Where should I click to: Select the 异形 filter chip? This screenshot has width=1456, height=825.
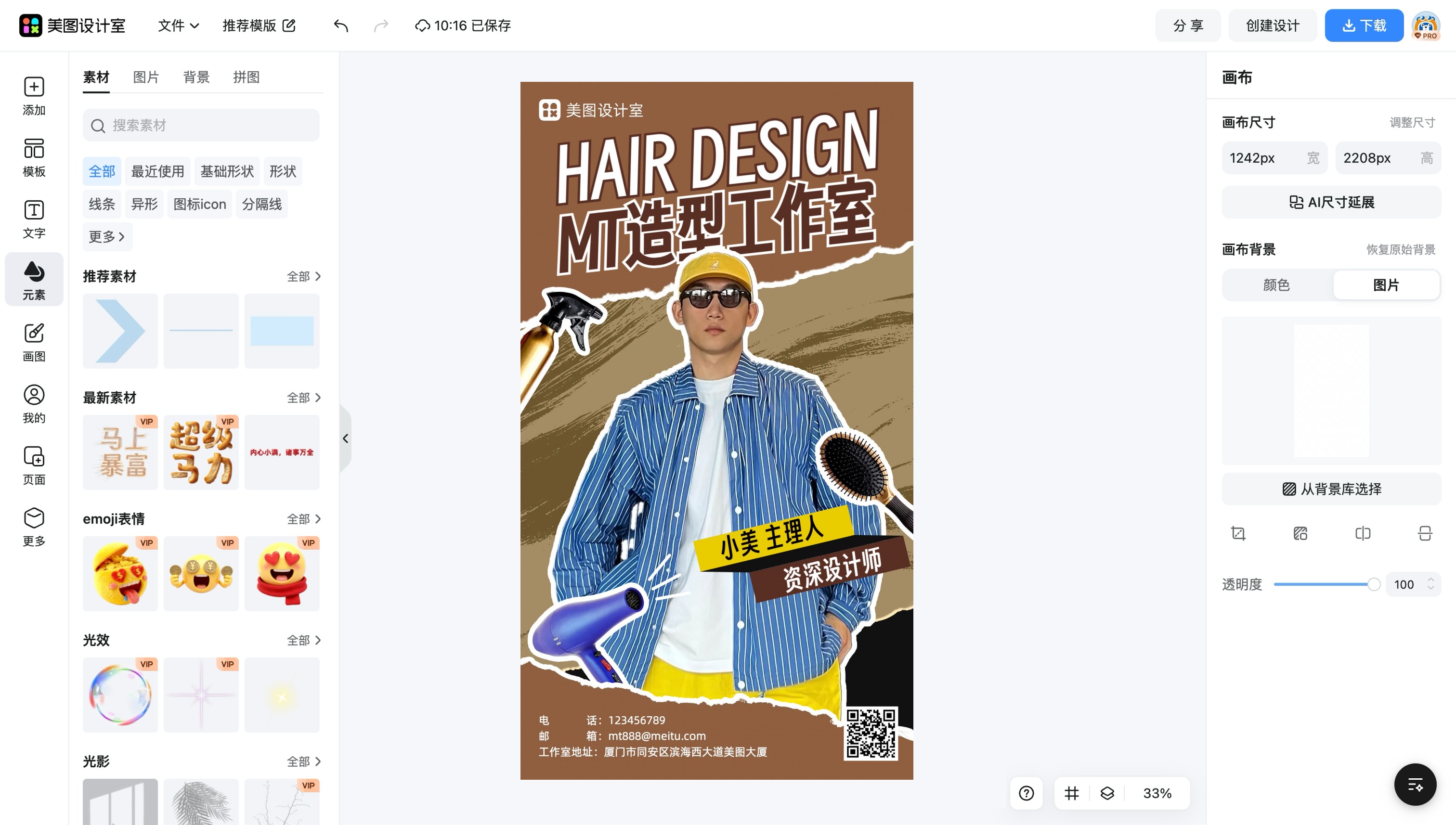coord(144,204)
